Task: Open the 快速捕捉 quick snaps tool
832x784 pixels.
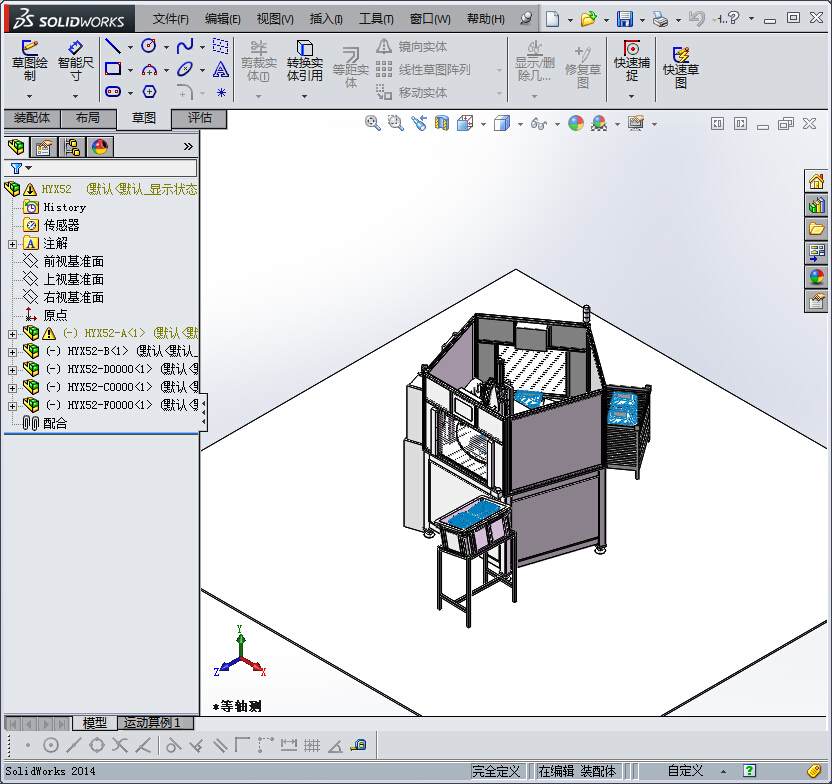Action: click(631, 60)
